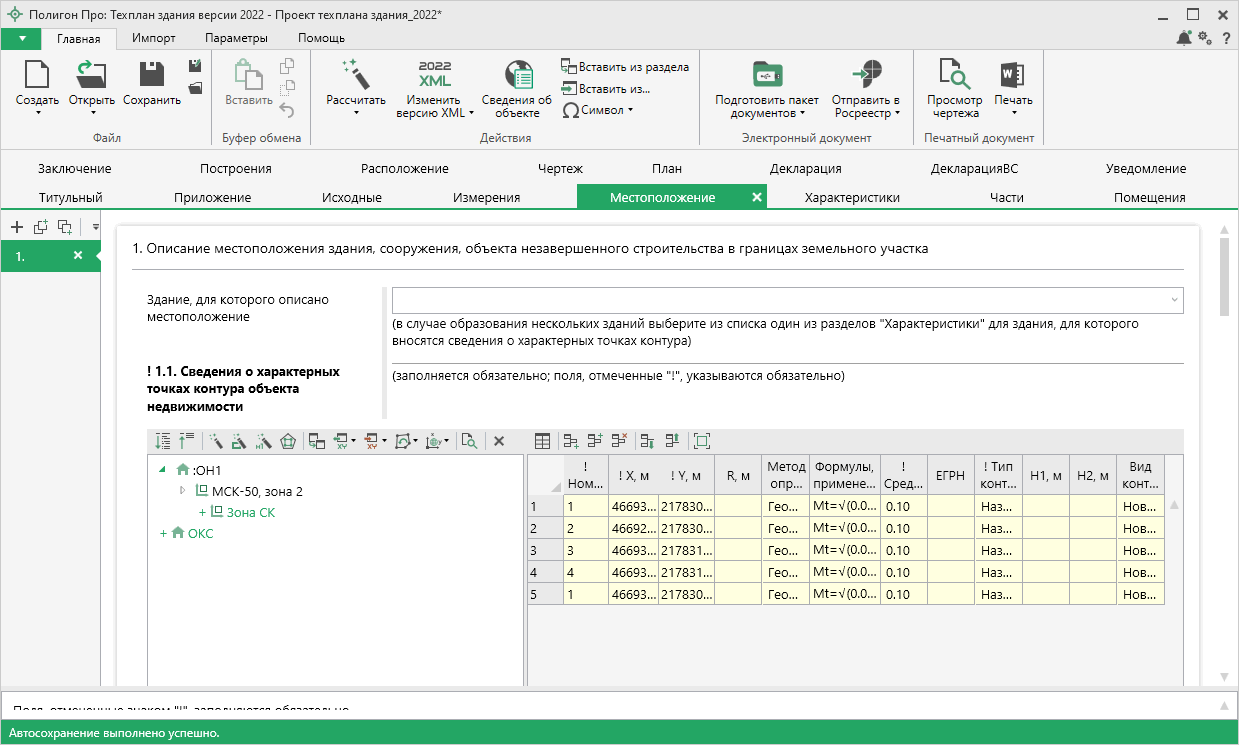Expand the МСК-50, зона 2 node

pos(182,490)
